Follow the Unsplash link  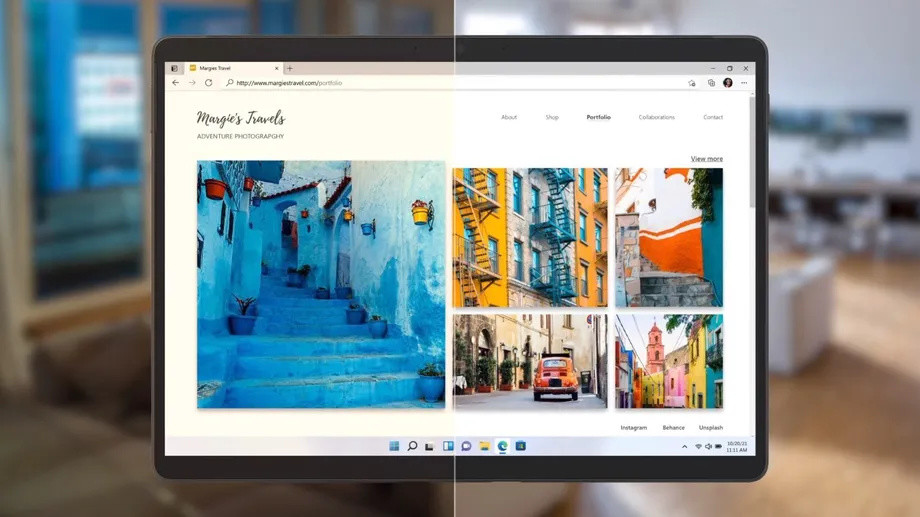711,428
